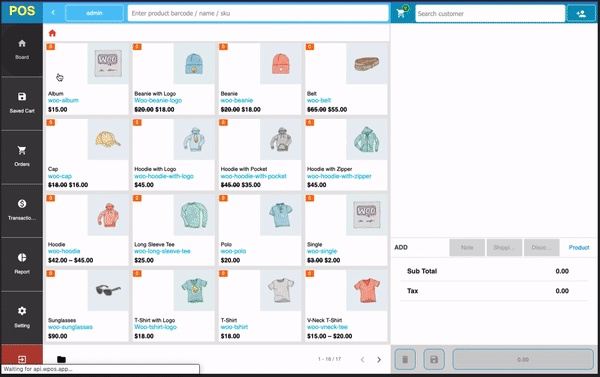Image resolution: width=600 pixels, height=377 pixels.
Task: Select the Beanie with Logo thumbnail
Action: pos(194,63)
